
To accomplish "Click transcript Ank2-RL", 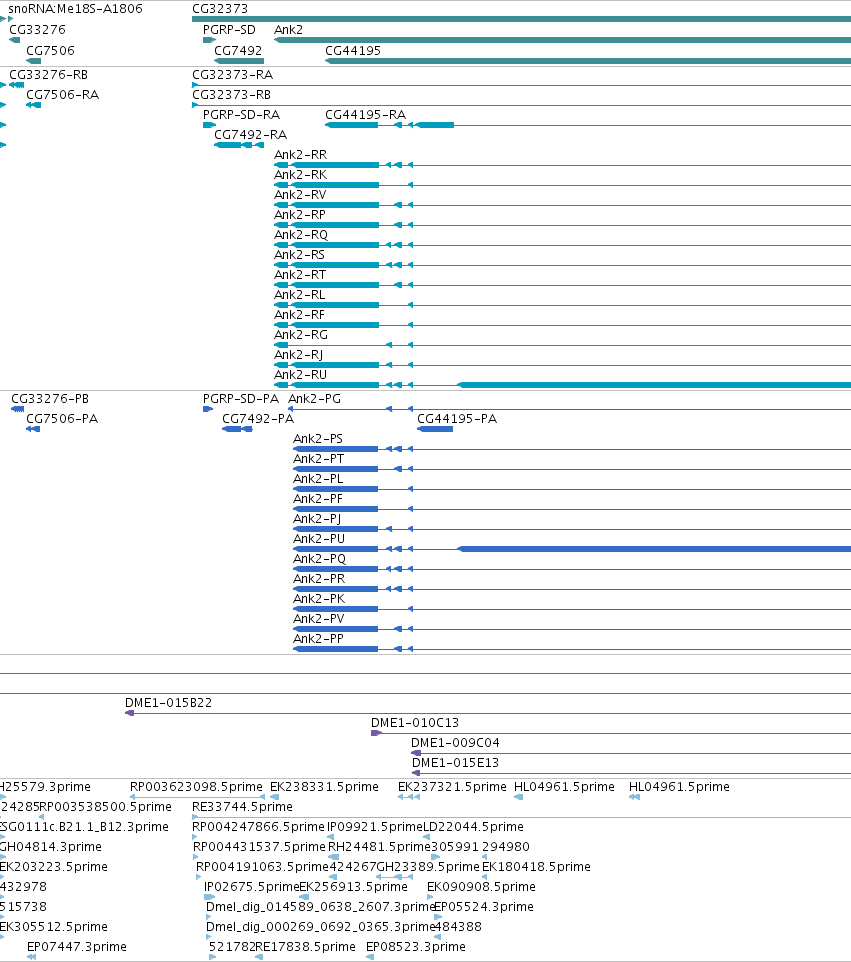I will tap(299, 294).
